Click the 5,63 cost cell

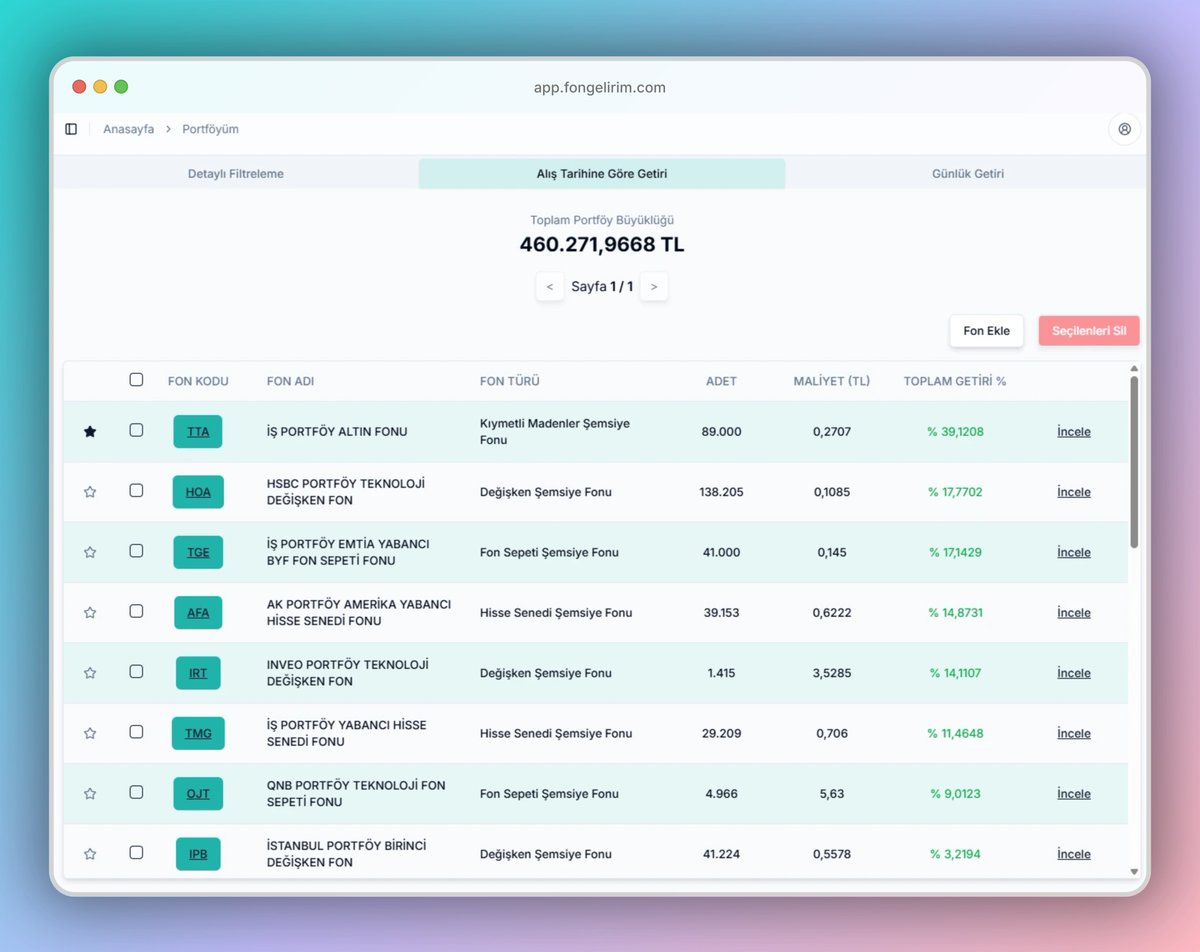click(x=832, y=794)
